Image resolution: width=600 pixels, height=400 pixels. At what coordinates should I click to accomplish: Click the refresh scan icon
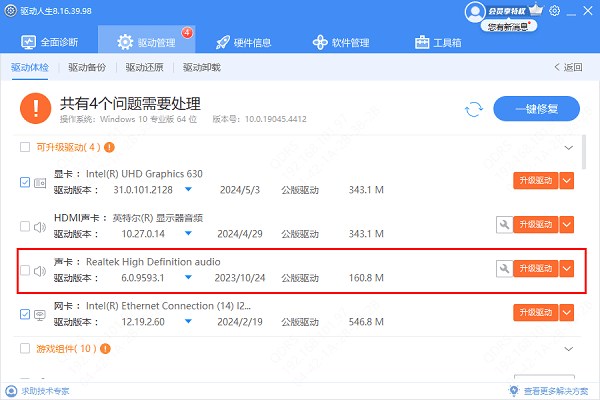pos(474,109)
